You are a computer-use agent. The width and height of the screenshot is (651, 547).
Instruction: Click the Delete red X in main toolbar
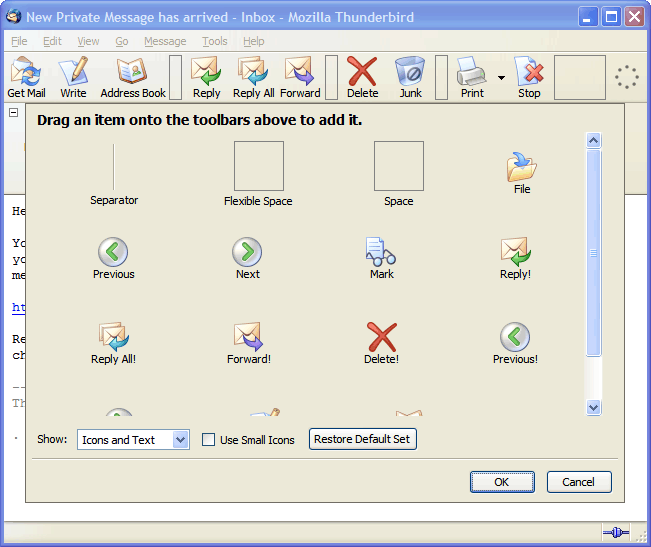click(x=362, y=78)
